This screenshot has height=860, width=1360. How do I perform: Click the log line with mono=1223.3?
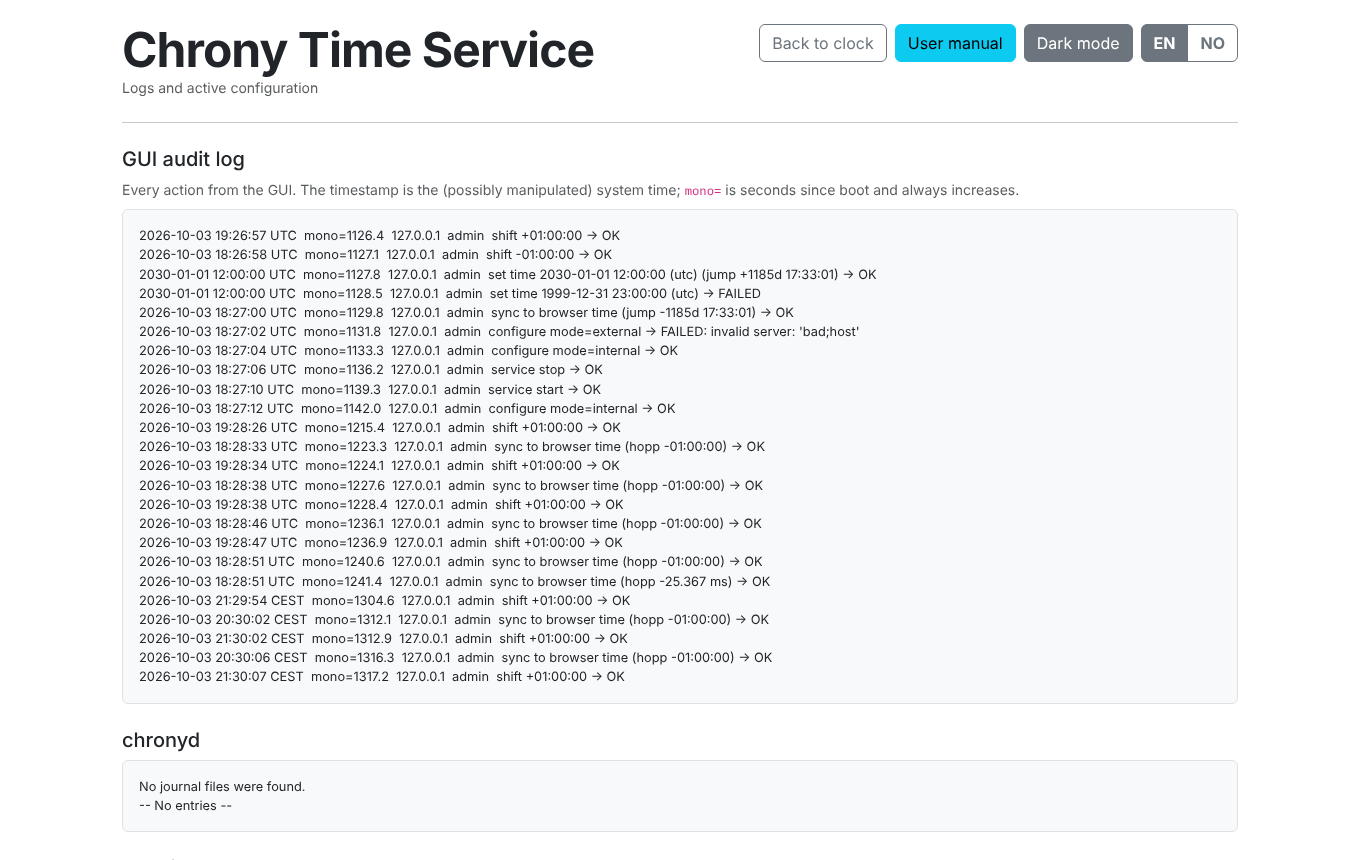click(x=452, y=446)
